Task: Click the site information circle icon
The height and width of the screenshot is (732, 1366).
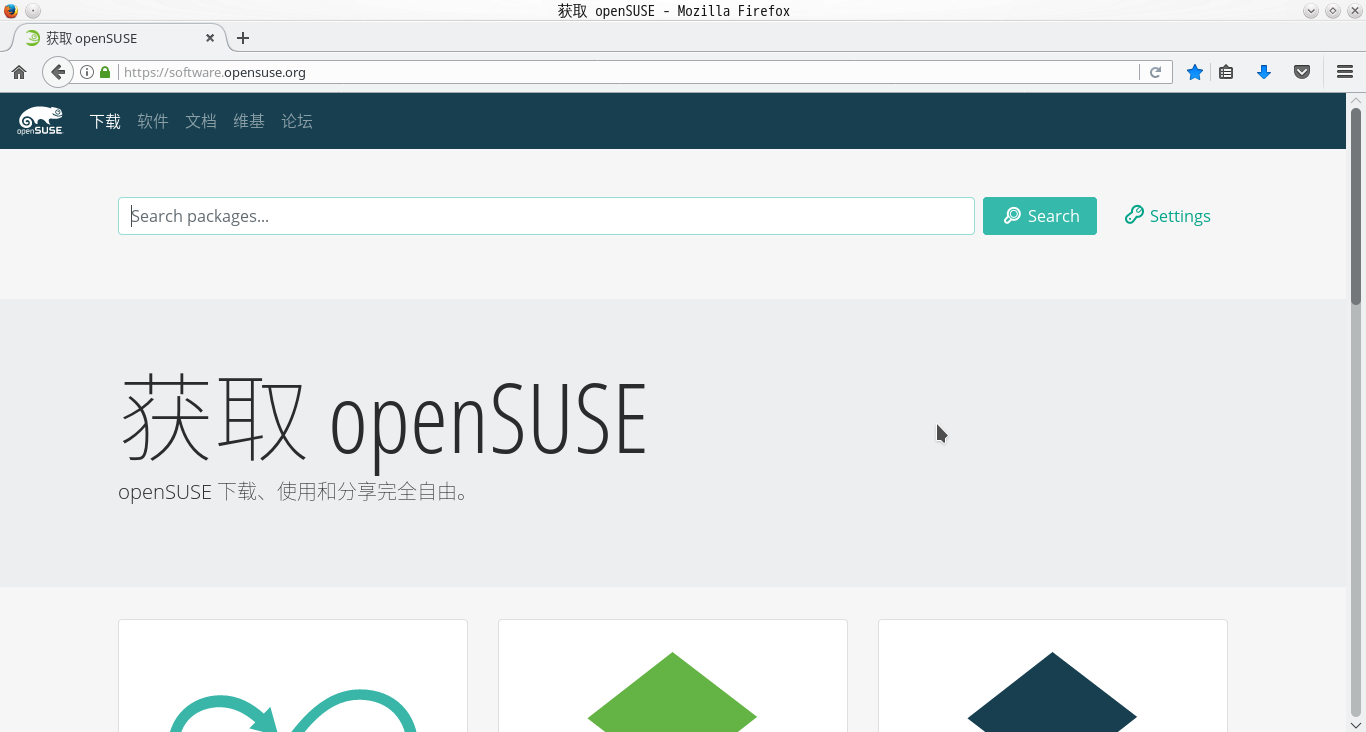Action: click(86, 72)
